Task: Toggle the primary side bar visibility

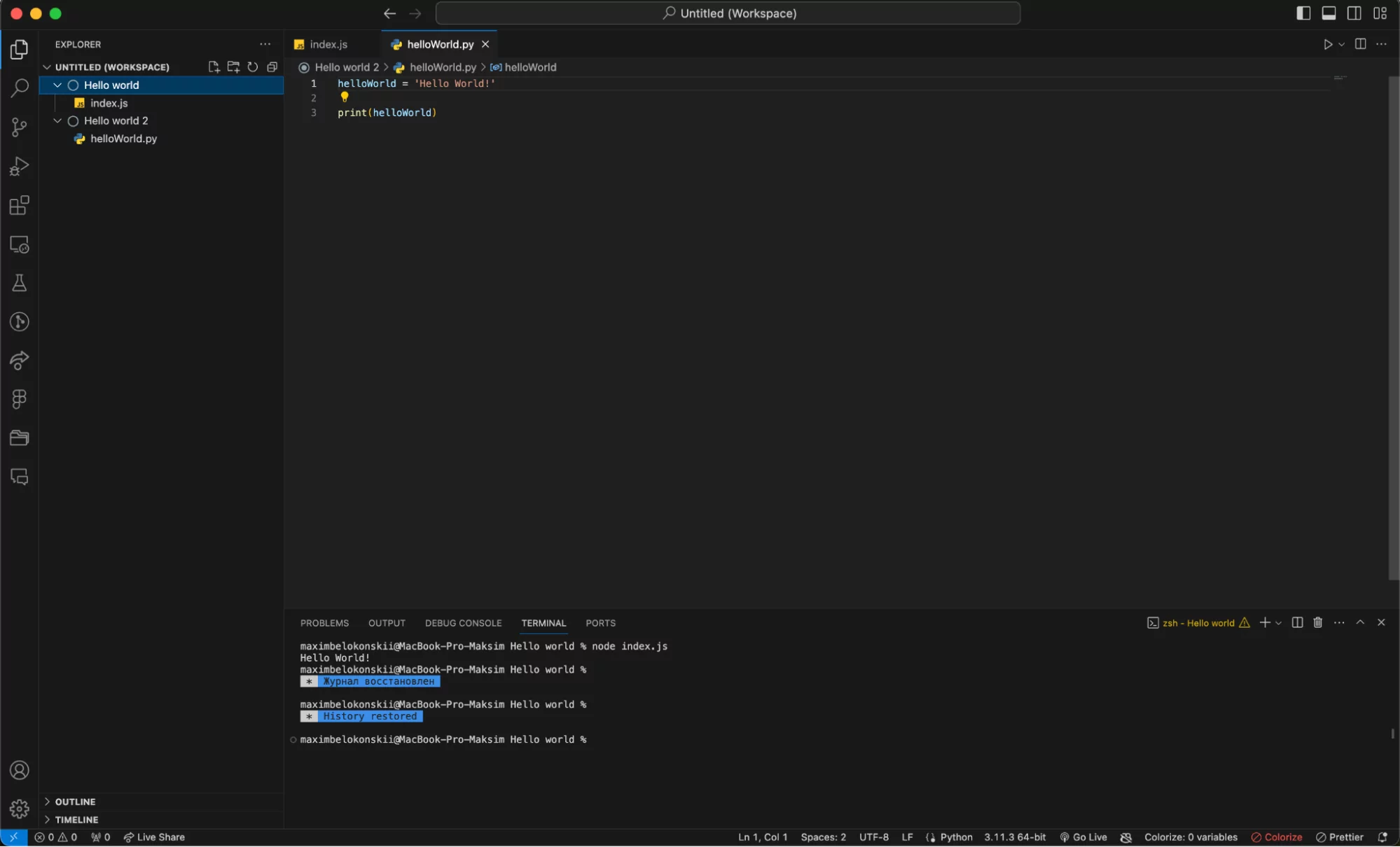Action: [x=1303, y=13]
